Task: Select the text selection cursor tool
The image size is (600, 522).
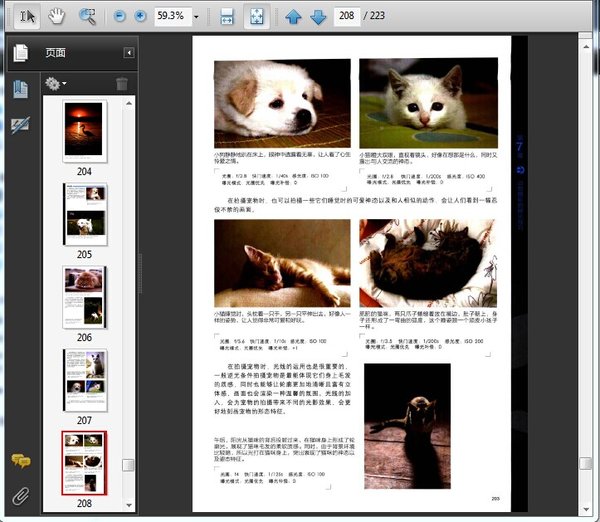Action: [27, 16]
